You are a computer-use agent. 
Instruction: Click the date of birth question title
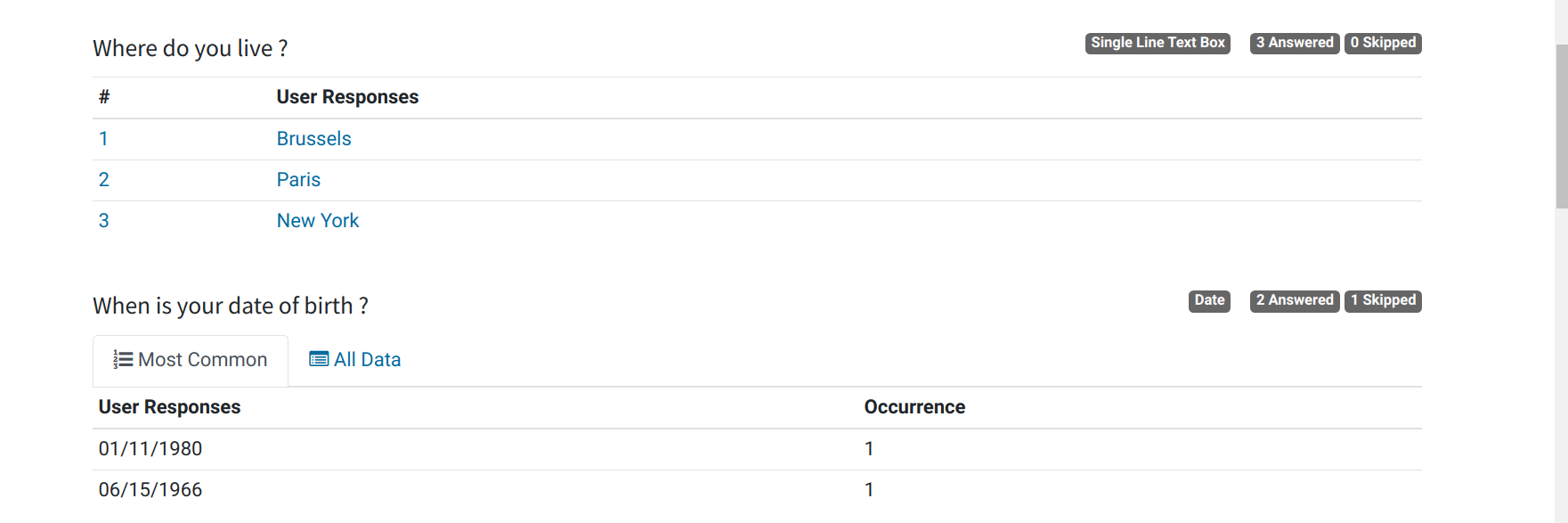[x=231, y=305]
